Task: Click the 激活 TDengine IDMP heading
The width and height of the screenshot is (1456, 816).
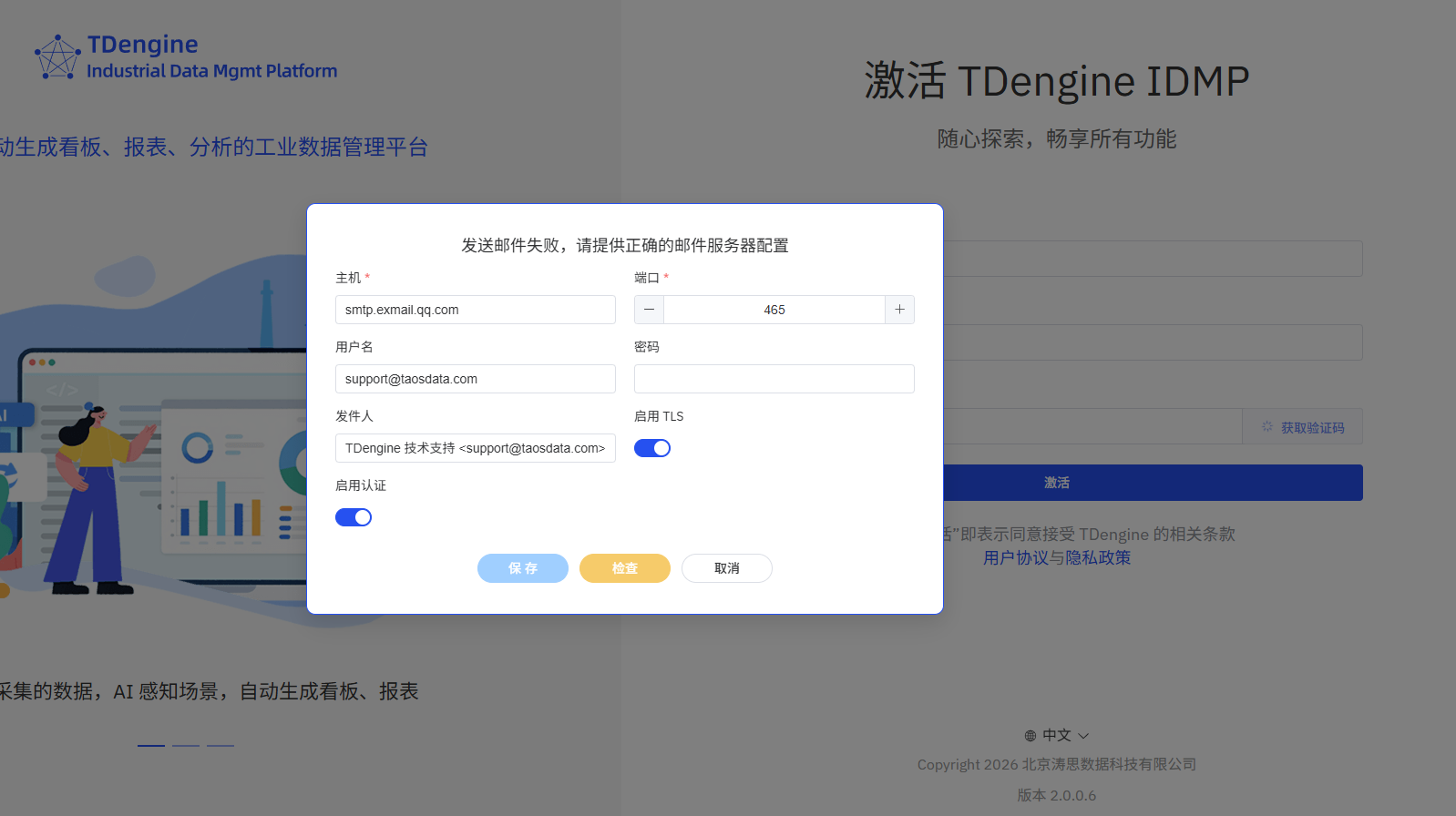Action: tap(1057, 81)
